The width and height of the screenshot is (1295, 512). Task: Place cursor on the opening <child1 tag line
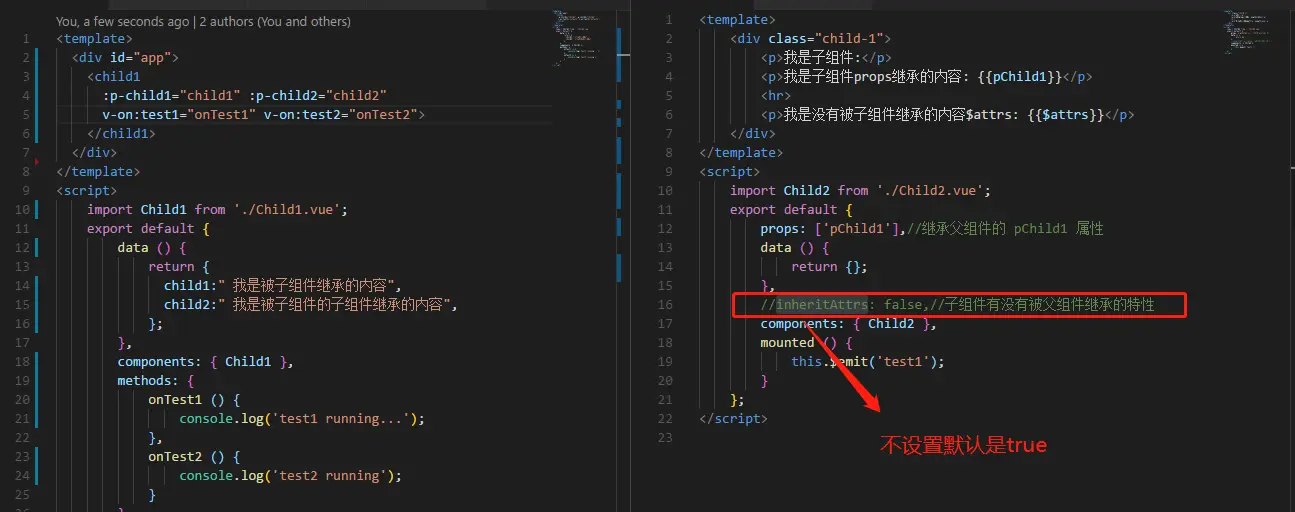point(114,77)
